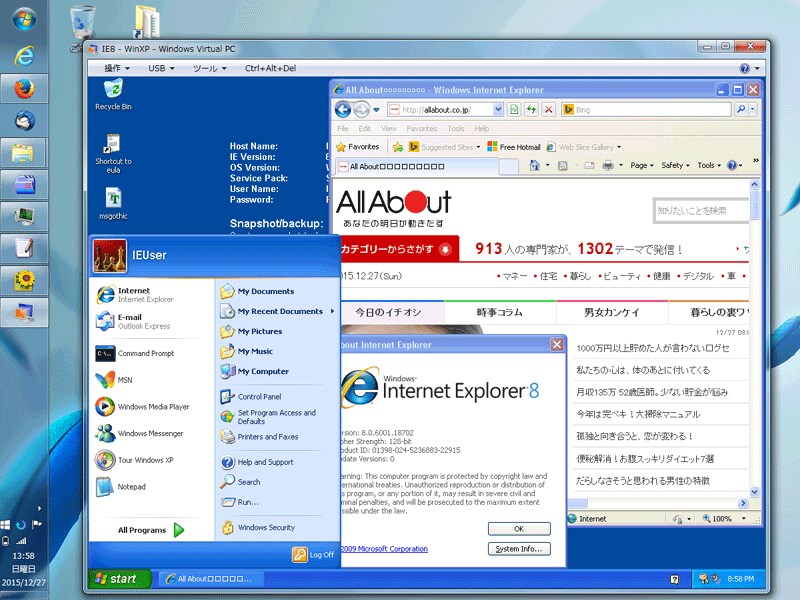Click the Compatibility View icon in IE
800x600 pixels.
(514, 109)
